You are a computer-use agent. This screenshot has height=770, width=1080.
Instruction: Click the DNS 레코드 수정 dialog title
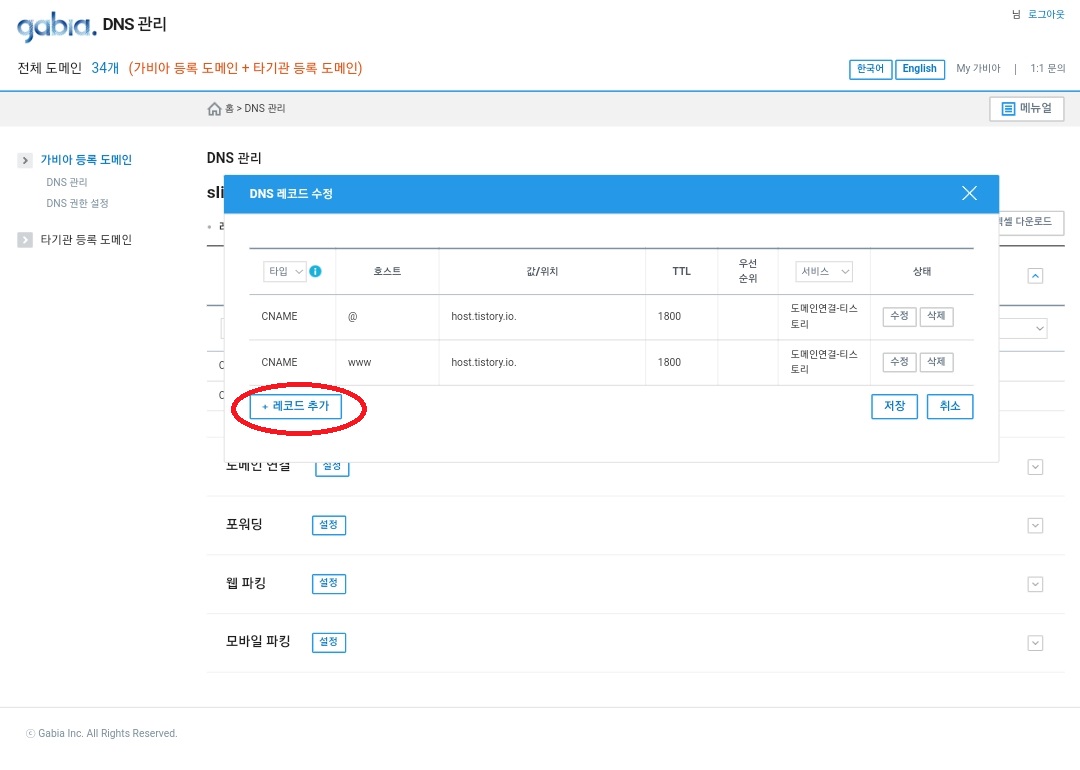291,194
